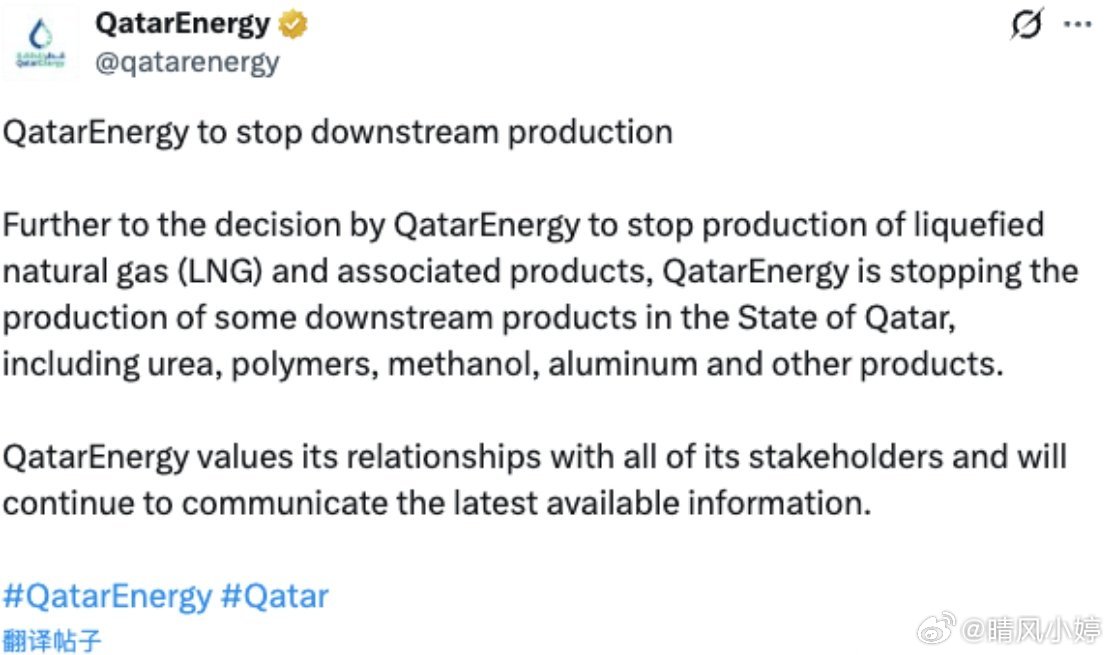Image resolution: width=1112 pixels, height=655 pixels.
Task: Click the line starting "continue to communicate"
Action: point(435,502)
